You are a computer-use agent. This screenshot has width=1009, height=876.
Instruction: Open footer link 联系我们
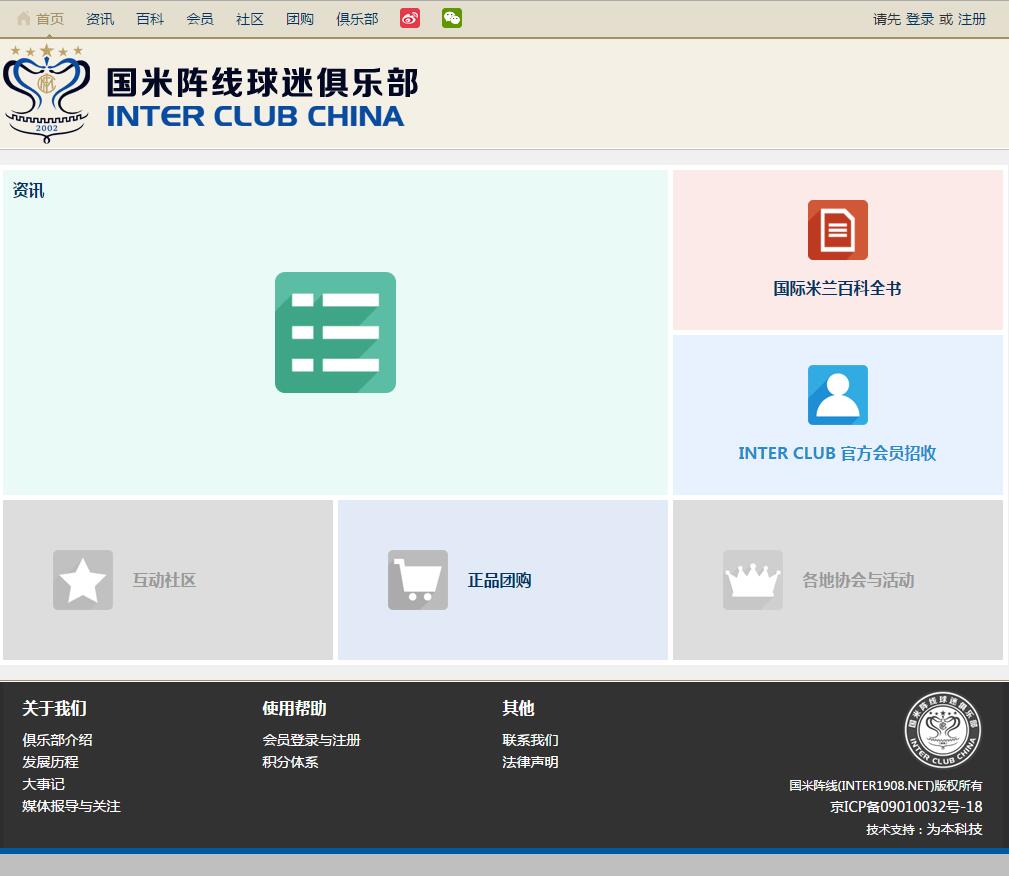pos(530,740)
